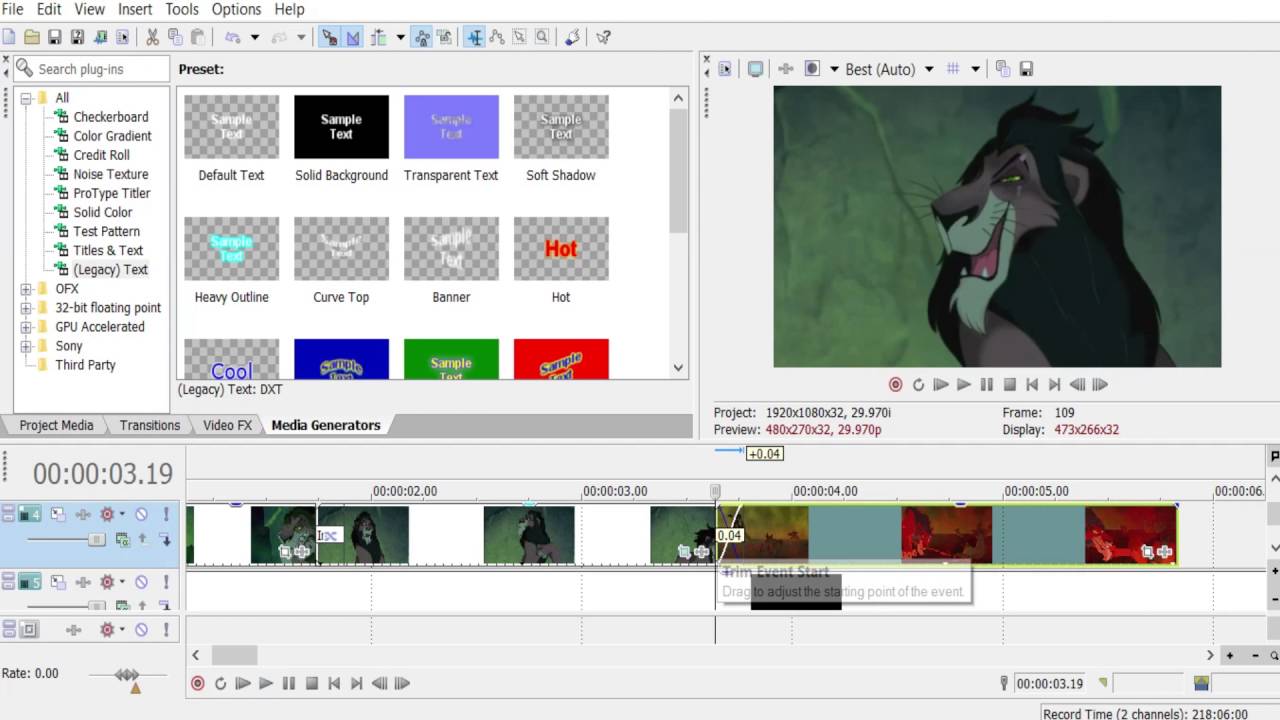Click the Search plug-ins field
Viewport: 1280px width, 720px height.
tap(91, 69)
